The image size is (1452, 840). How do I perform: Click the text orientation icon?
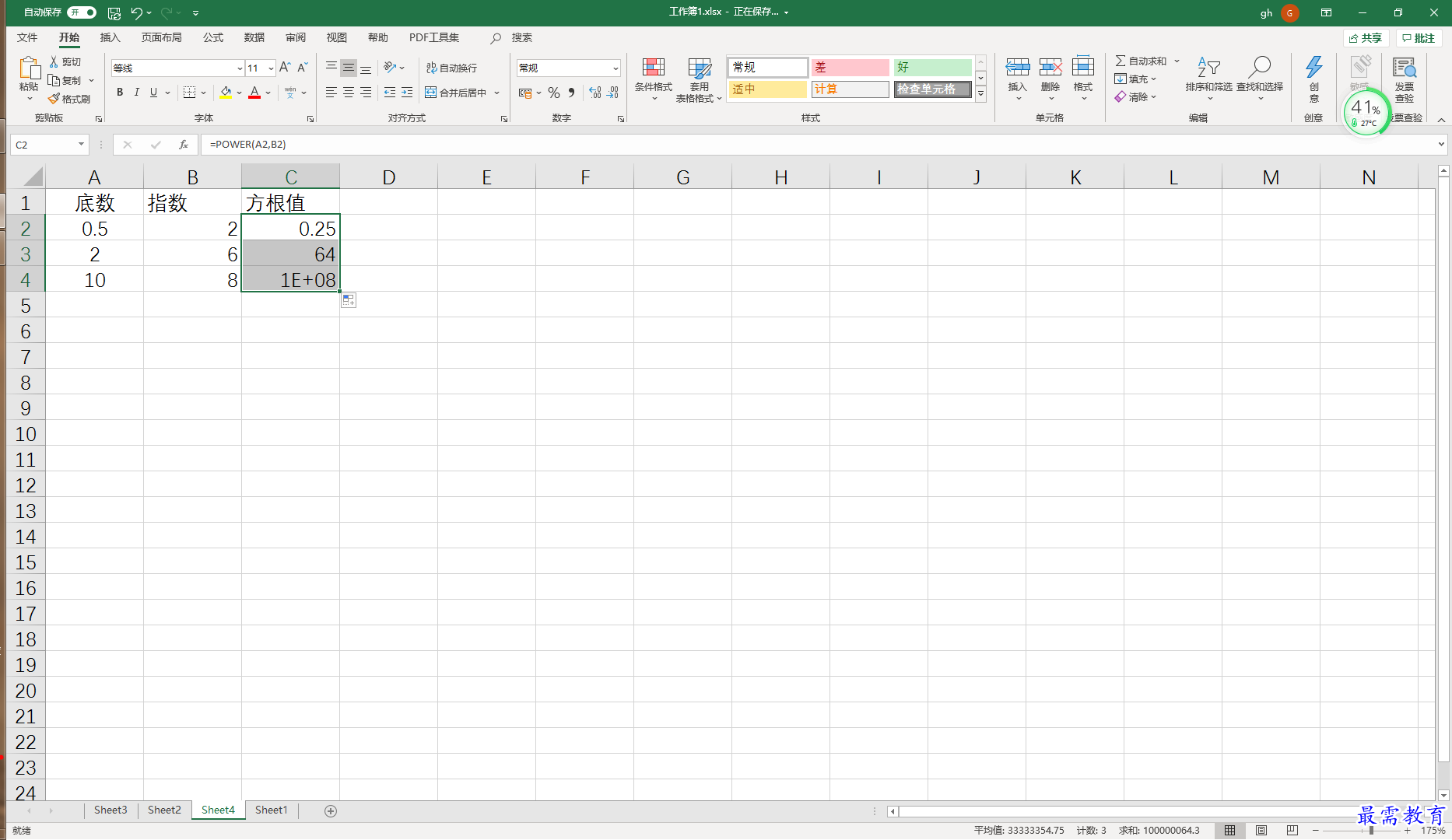coord(390,68)
